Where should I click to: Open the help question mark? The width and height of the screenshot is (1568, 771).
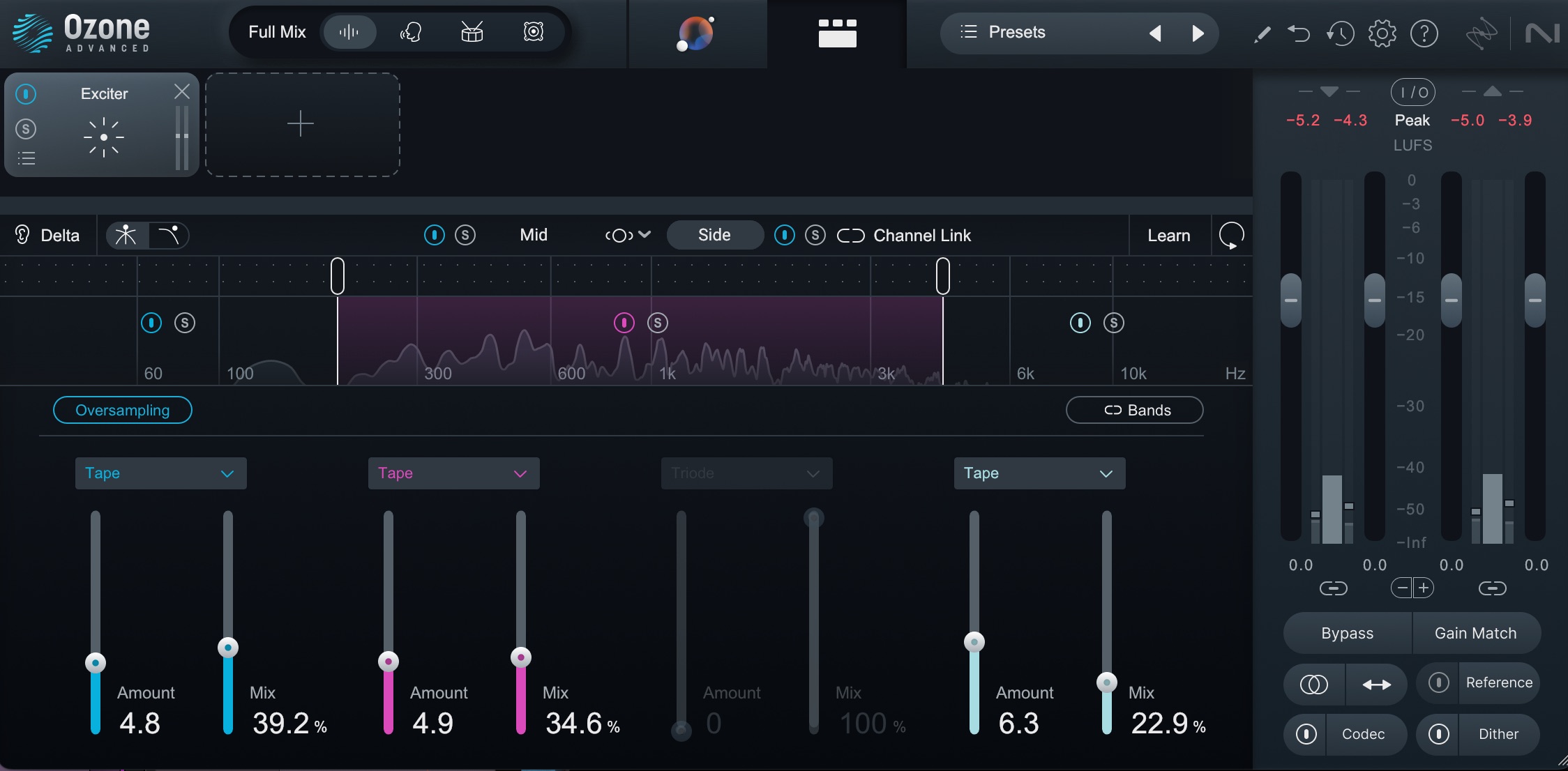[1424, 33]
